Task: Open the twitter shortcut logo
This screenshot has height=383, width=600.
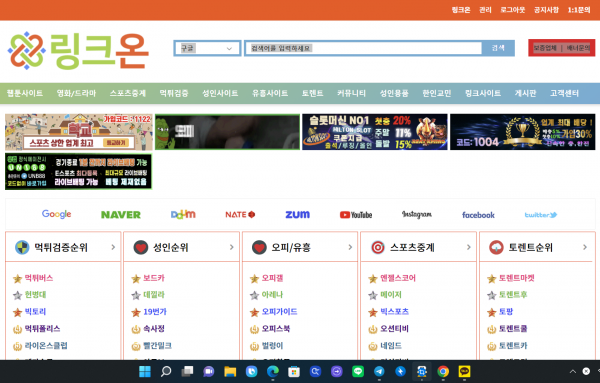Action: [x=541, y=215]
